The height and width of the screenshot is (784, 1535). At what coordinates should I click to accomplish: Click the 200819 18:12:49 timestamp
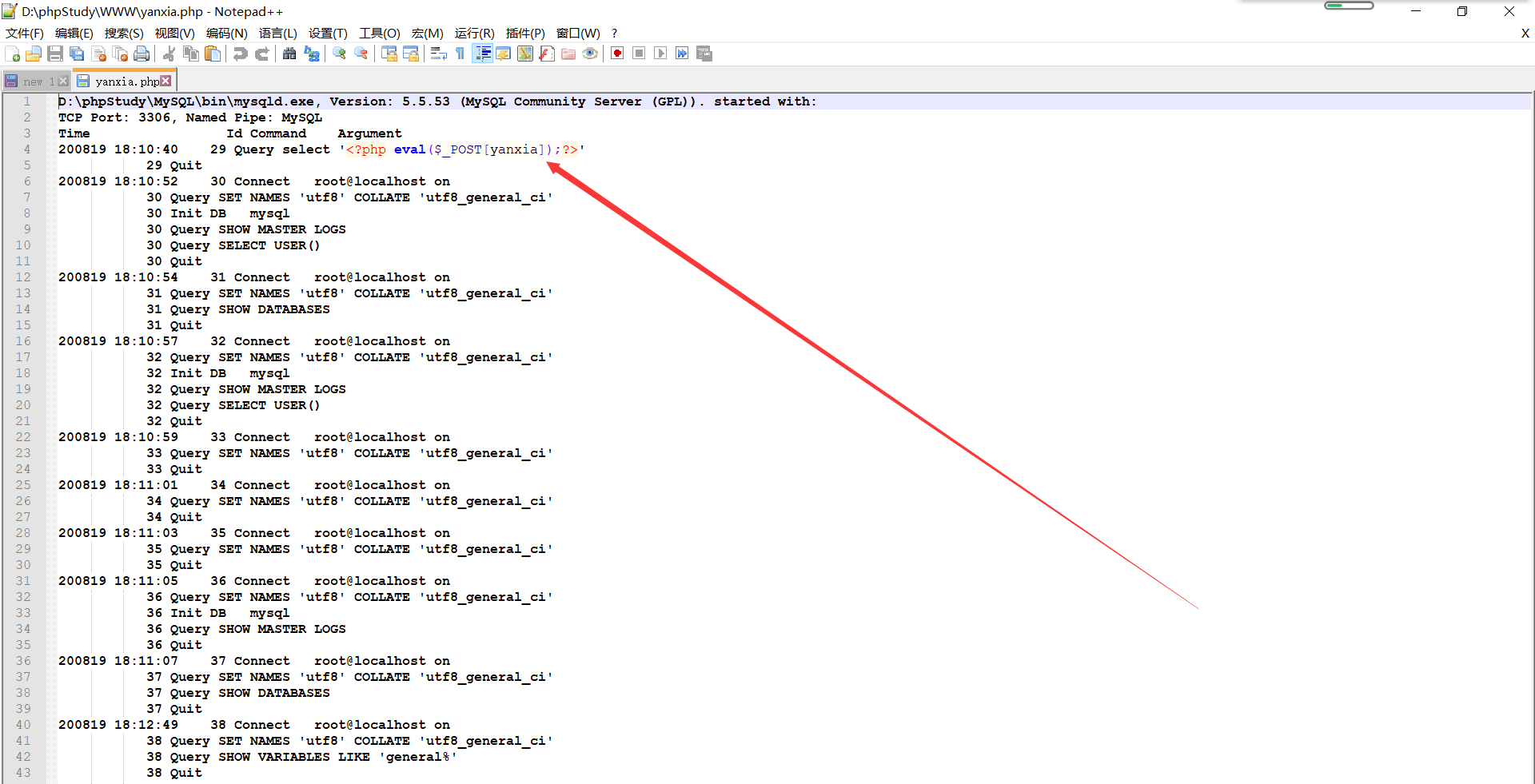coord(118,725)
